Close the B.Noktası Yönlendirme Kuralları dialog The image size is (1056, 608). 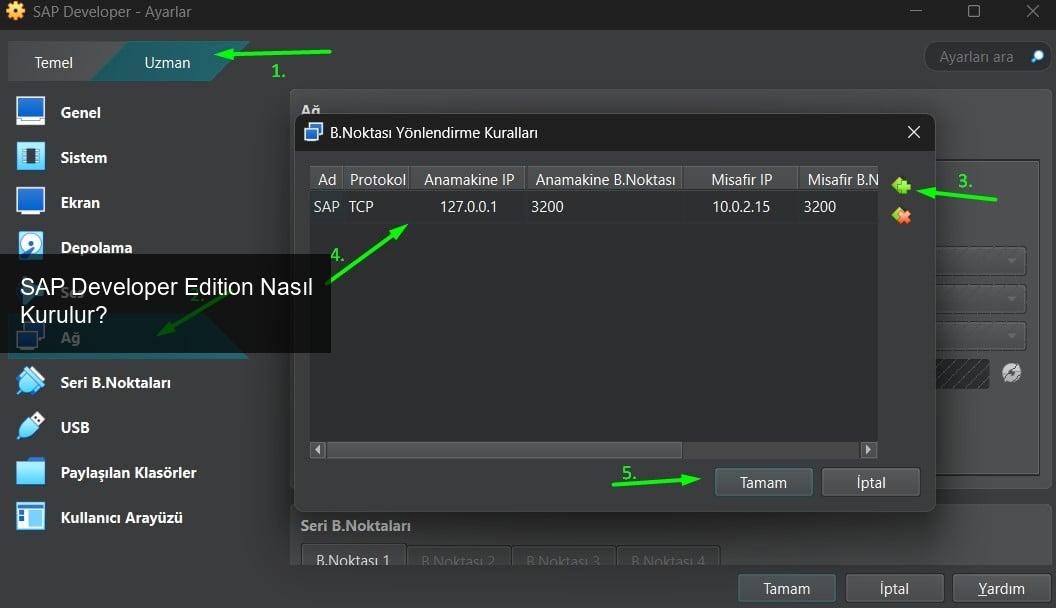click(913, 132)
